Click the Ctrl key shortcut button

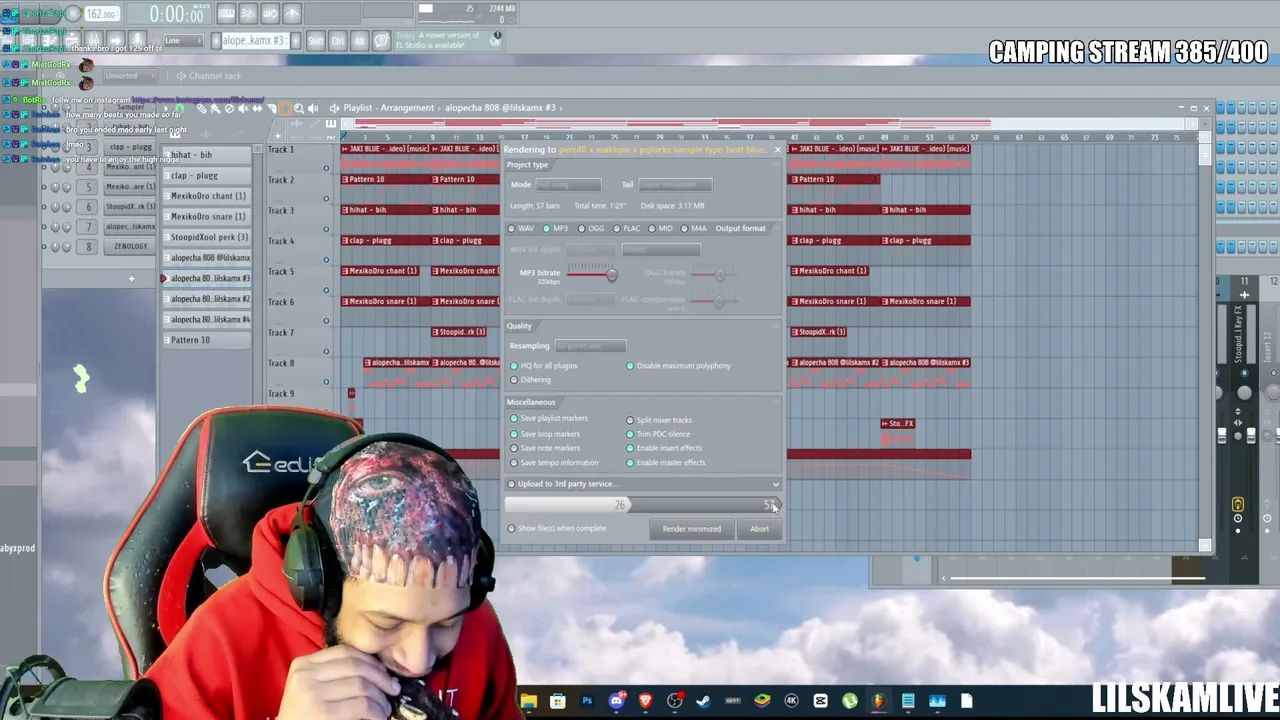coord(338,41)
